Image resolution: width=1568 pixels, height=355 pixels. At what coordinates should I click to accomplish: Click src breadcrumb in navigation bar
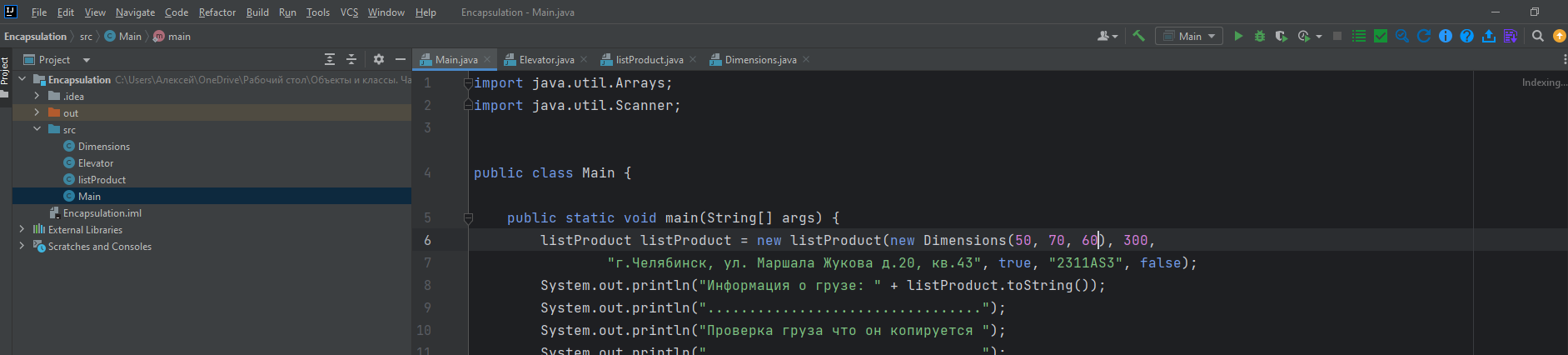pyautogui.click(x=86, y=36)
